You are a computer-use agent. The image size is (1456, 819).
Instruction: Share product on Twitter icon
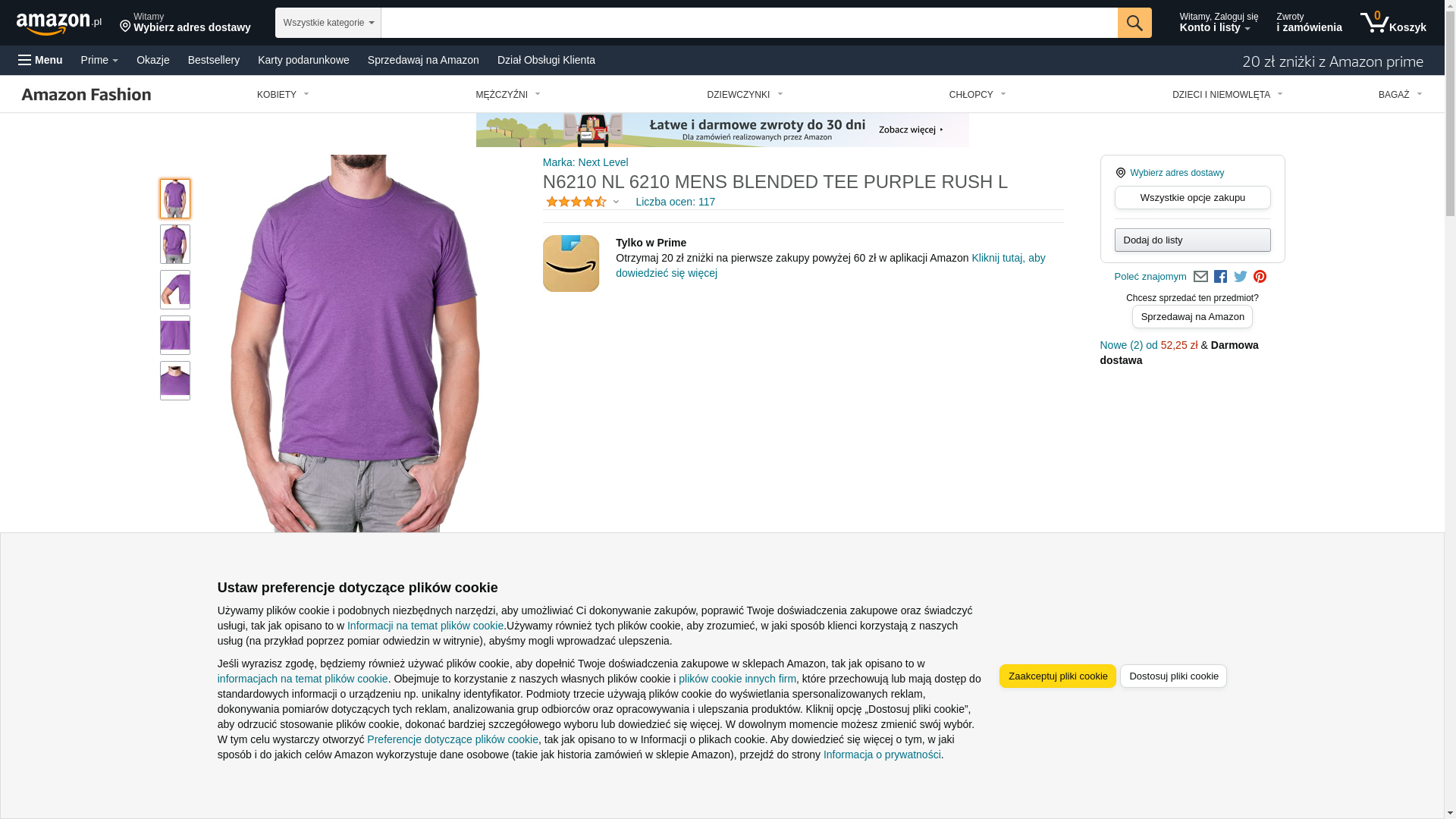(1240, 277)
